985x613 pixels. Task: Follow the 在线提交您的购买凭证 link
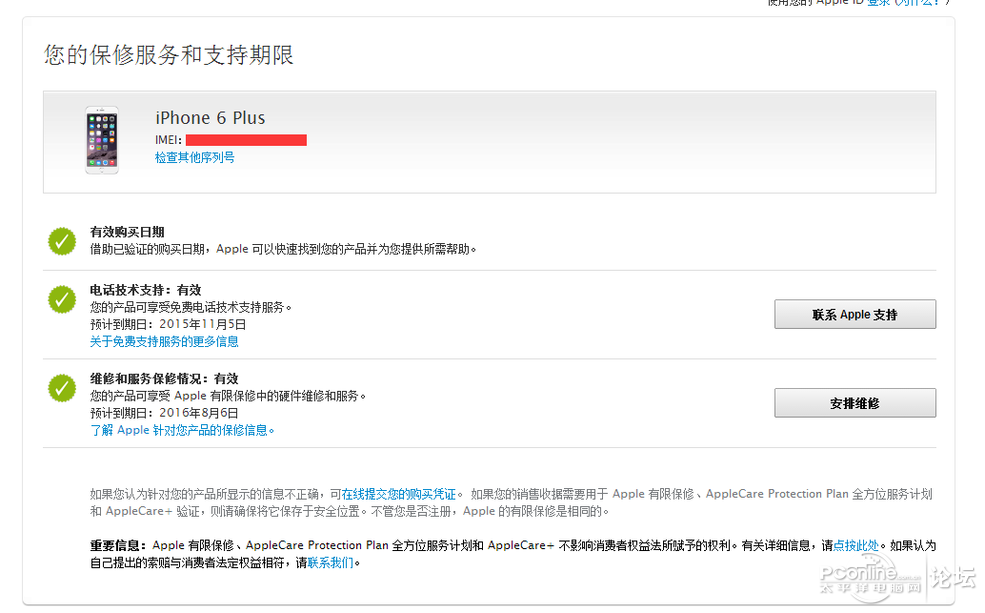pyautogui.click(x=399, y=494)
